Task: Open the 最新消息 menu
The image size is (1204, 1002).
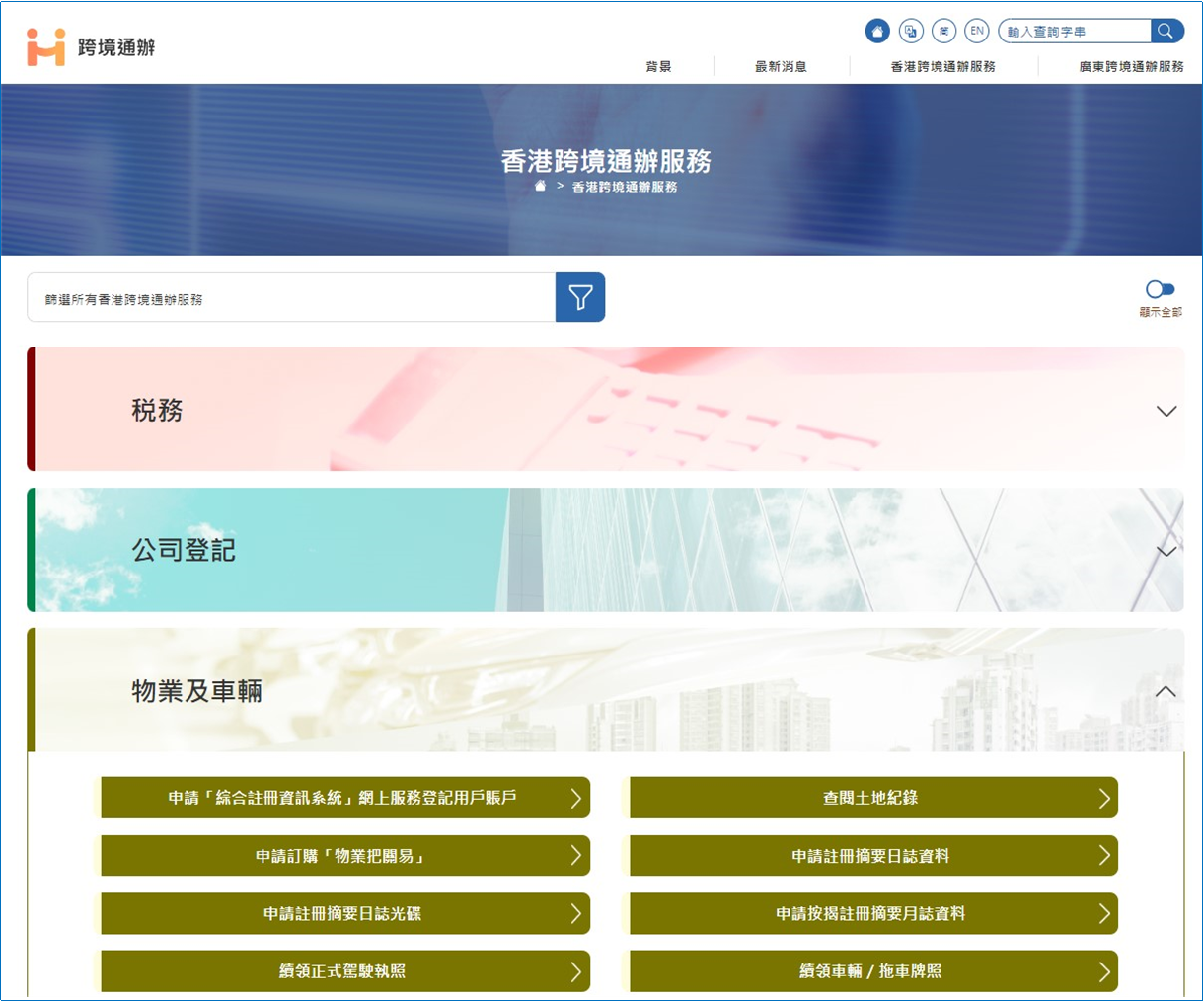Action: 781,67
